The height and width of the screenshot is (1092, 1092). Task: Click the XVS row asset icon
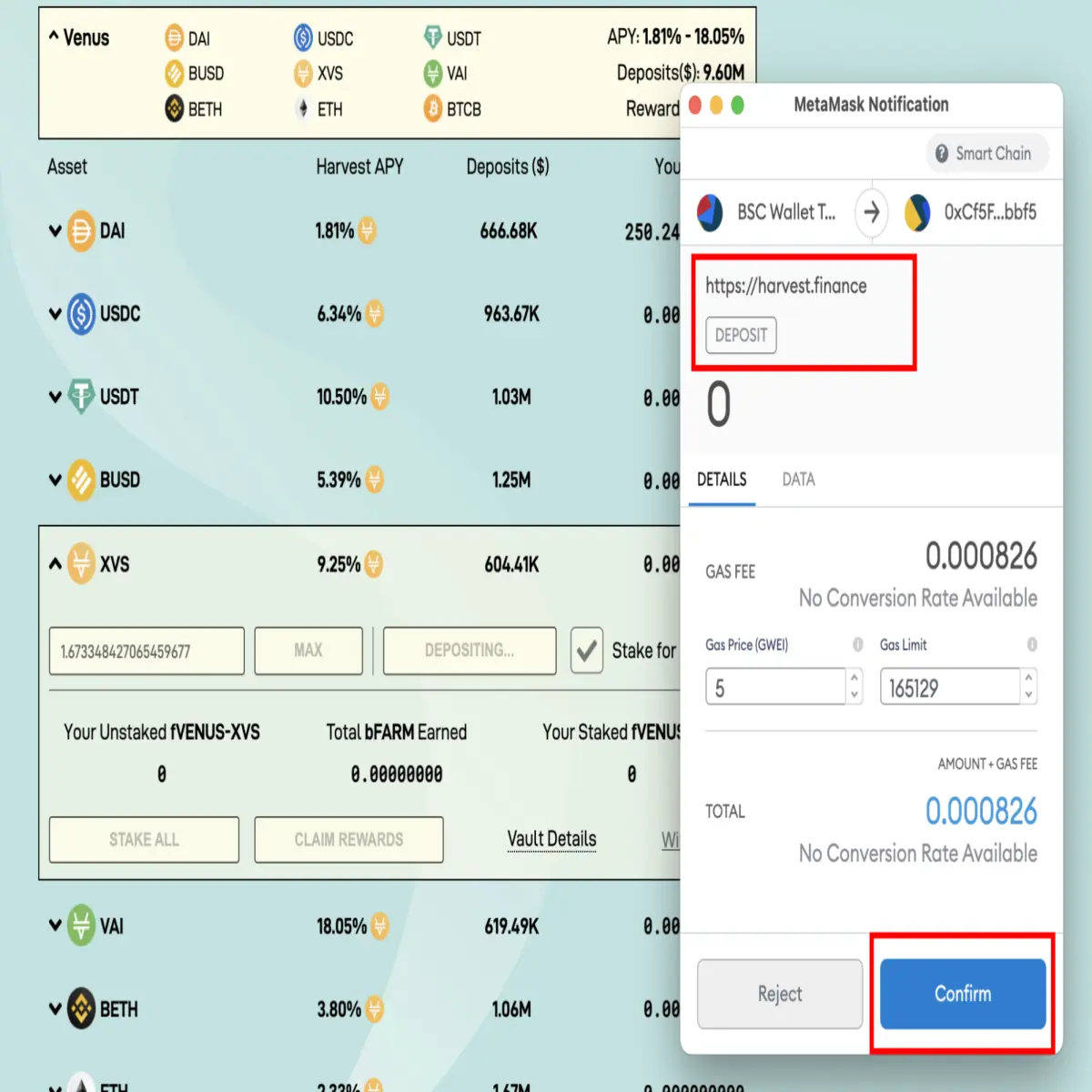click(x=81, y=564)
